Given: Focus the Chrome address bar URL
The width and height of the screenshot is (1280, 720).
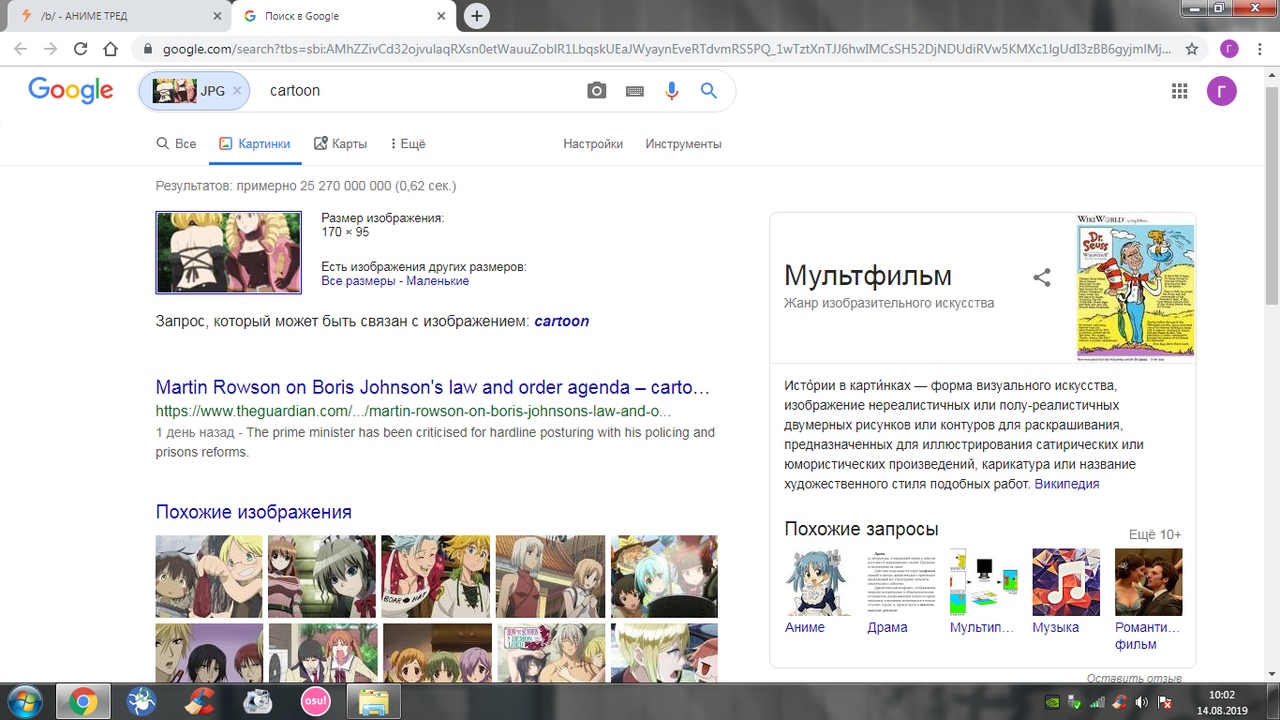Looking at the screenshot, I should tap(665, 49).
